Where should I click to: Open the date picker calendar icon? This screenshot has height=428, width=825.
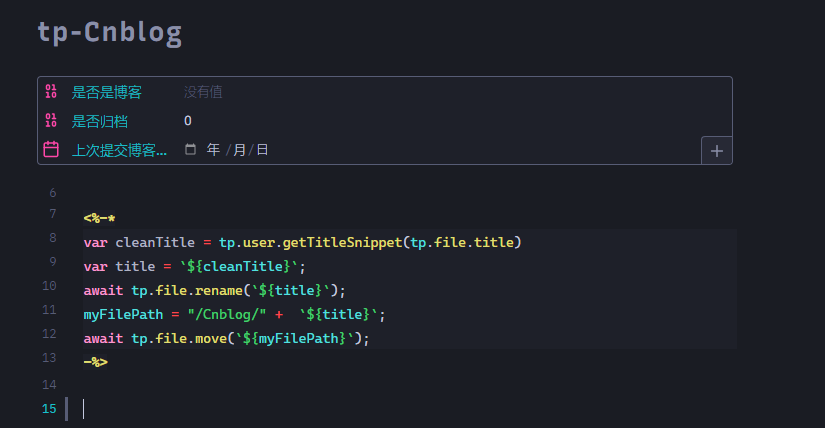click(191, 150)
